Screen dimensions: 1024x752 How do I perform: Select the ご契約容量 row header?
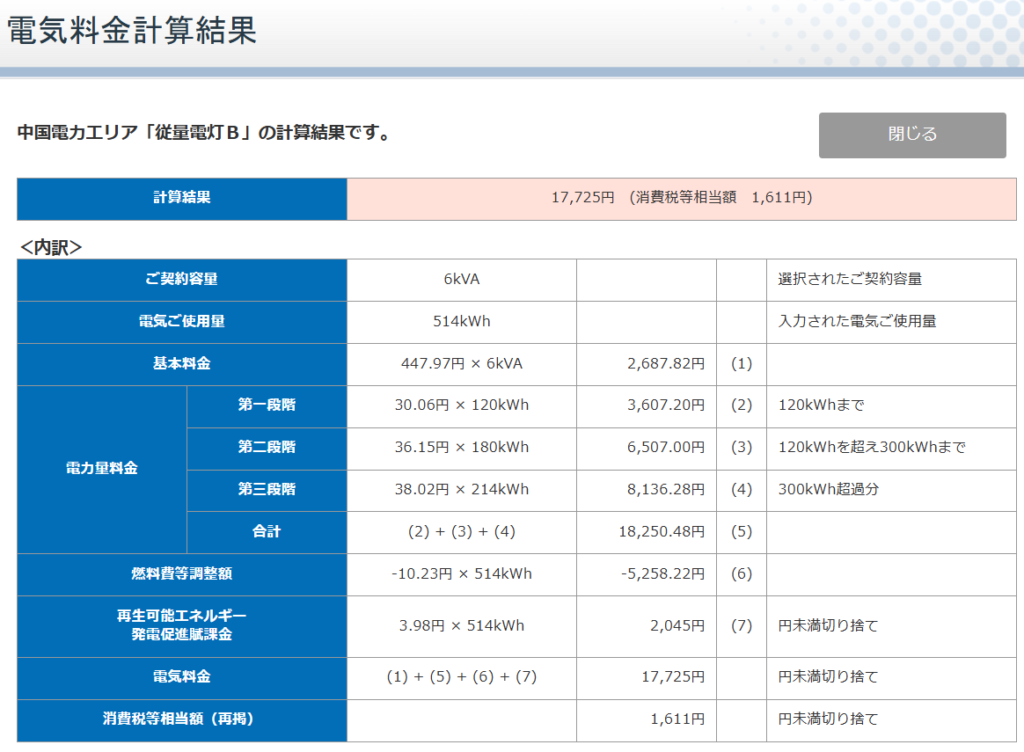[181, 280]
